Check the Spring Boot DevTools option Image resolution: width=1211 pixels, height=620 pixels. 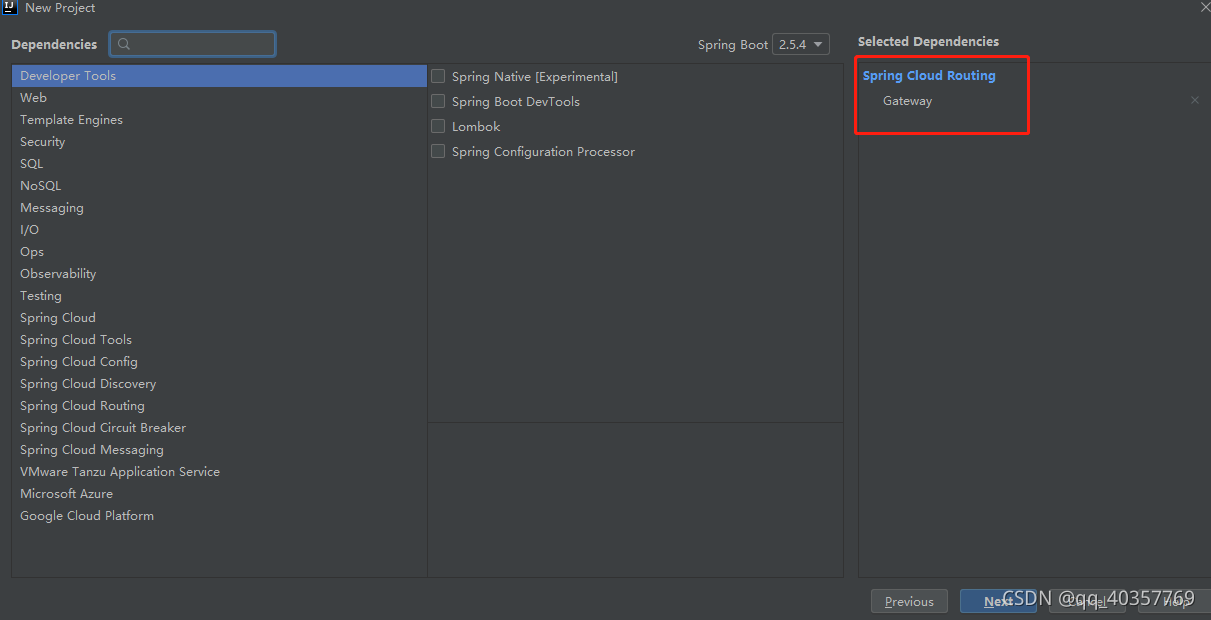[438, 101]
